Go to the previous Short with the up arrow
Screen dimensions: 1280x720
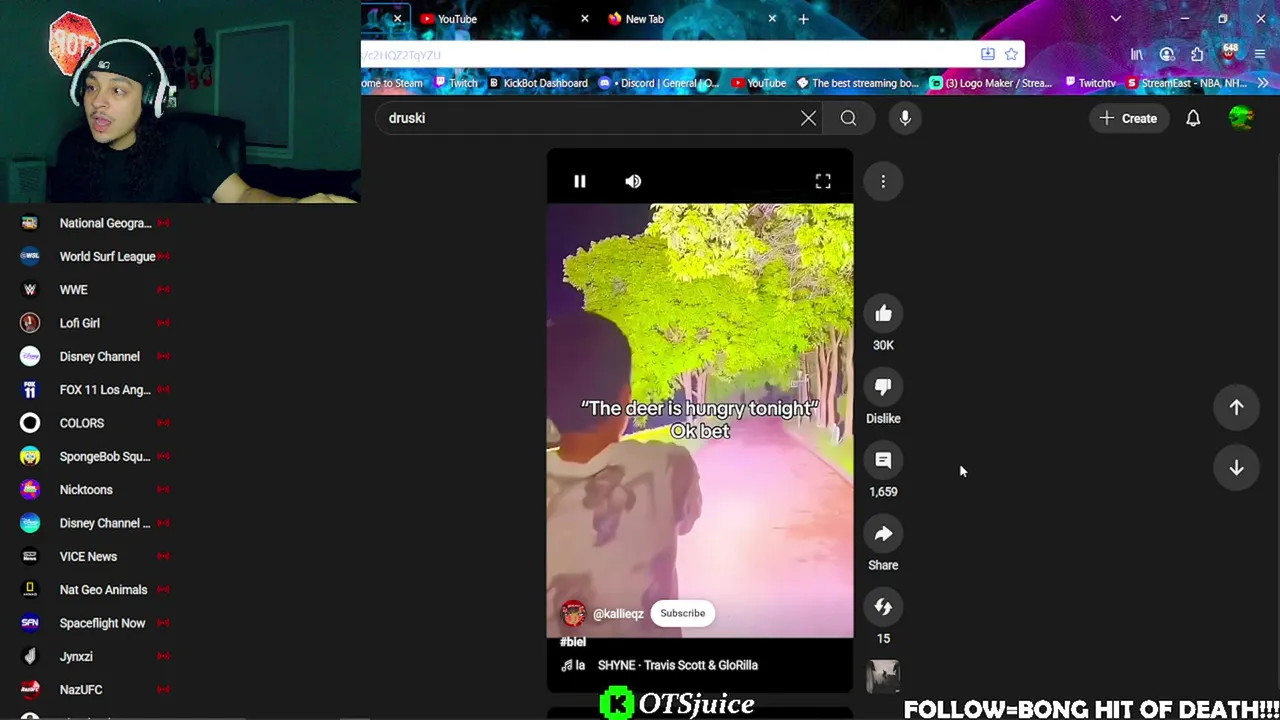[1236, 407]
